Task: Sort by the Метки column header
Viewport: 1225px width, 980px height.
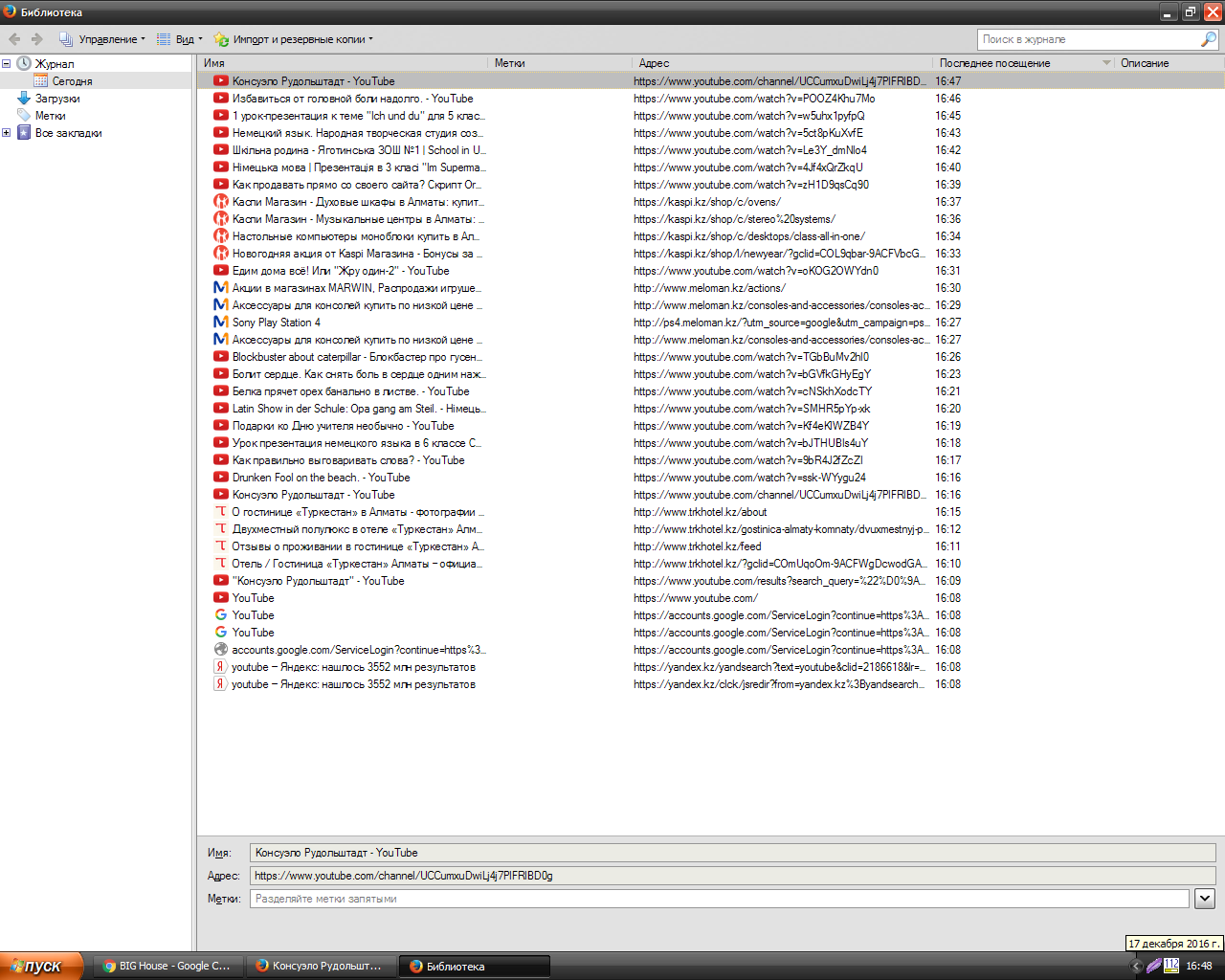Action: tap(560, 63)
